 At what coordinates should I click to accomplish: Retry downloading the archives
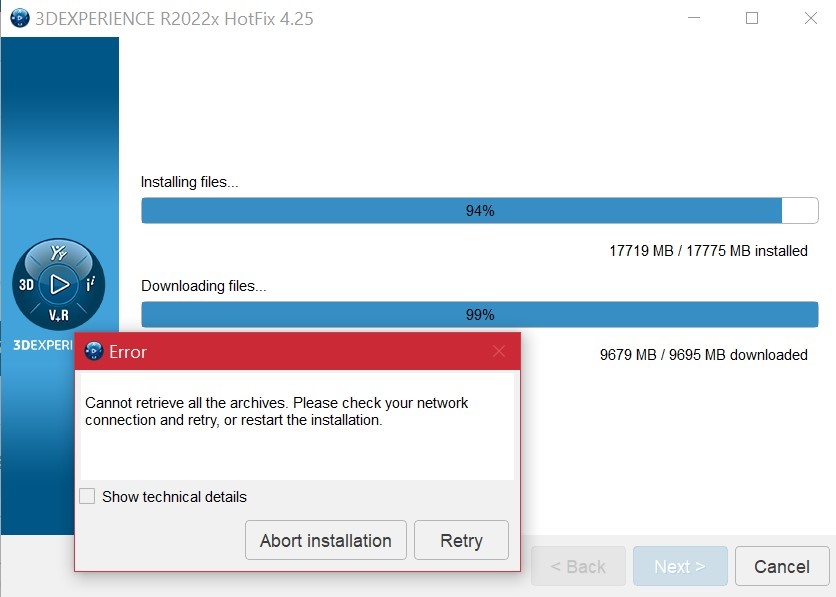pyautogui.click(x=461, y=541)
